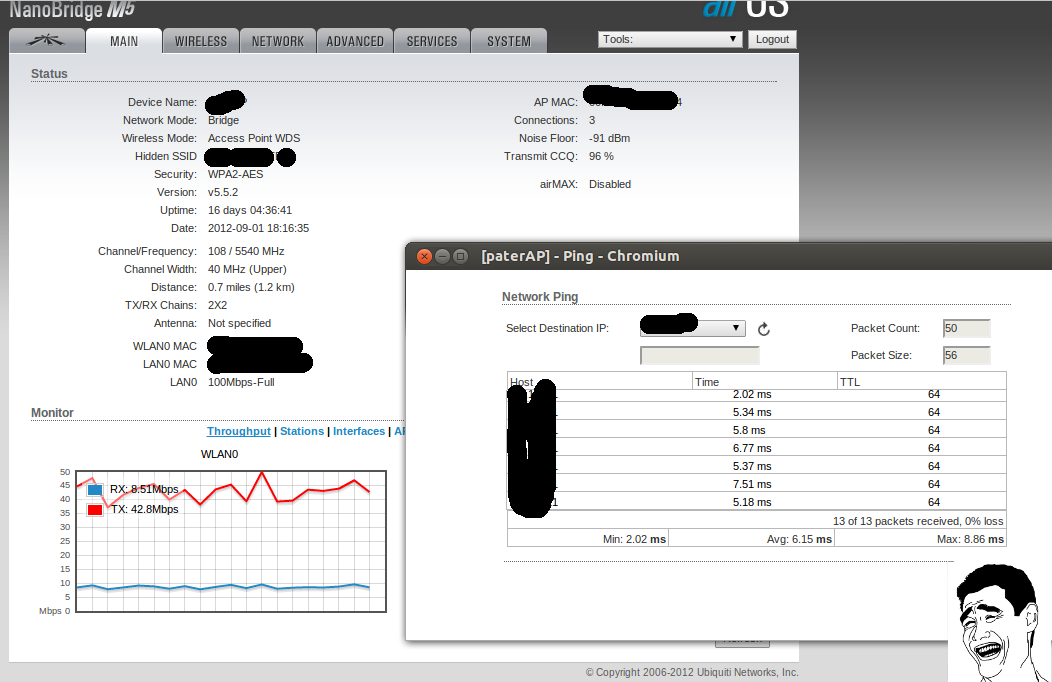This screenshot has width=1052, height=682.
Task: Select the 7.51 ms ping result
Action: click(x=757, y=484)
